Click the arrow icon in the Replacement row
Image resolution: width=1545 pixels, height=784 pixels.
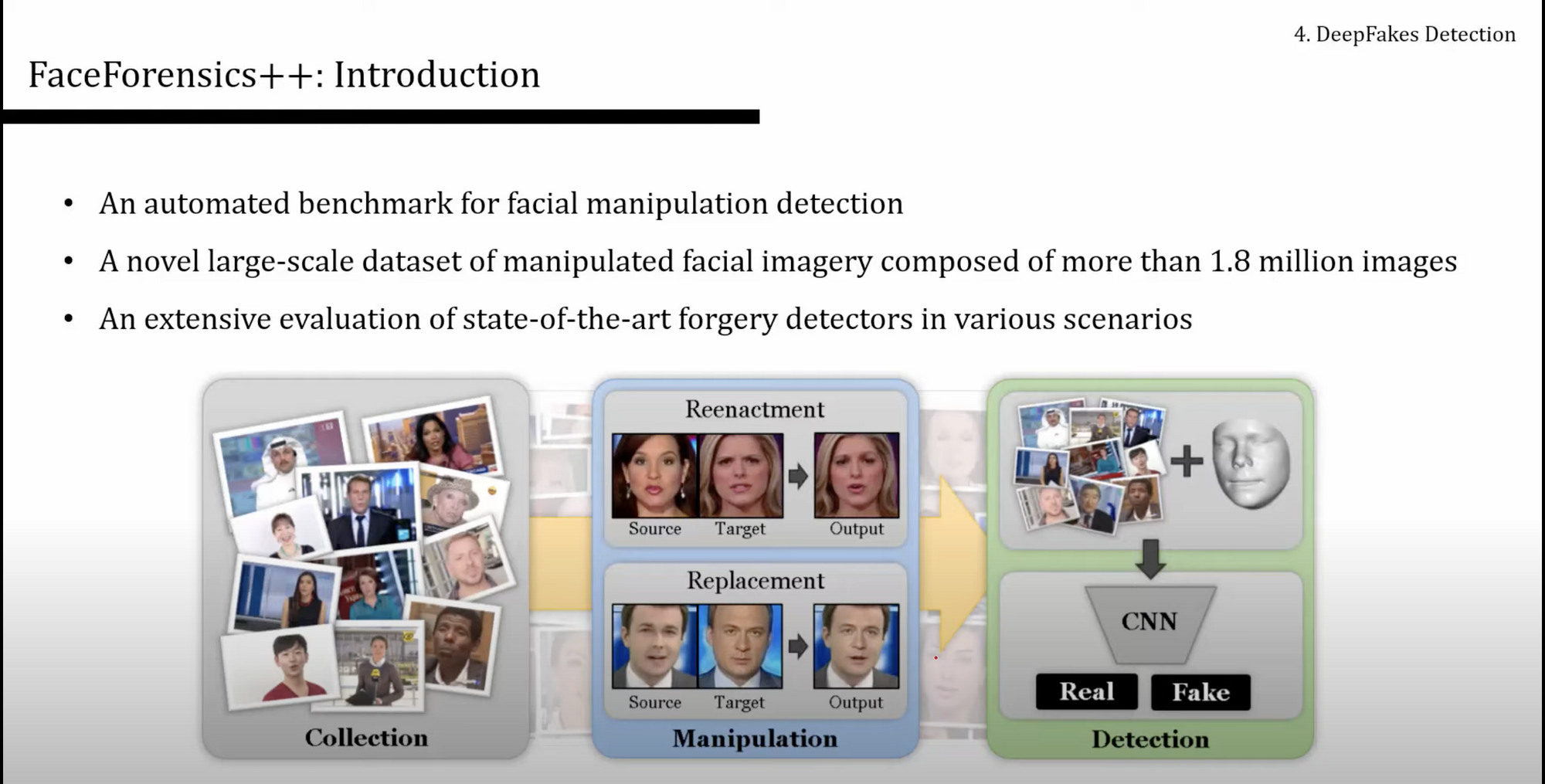coord(798,647)
